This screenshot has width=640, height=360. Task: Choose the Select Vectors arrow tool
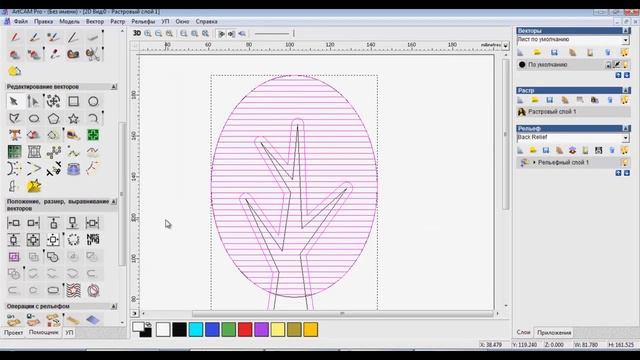[14, 101]
